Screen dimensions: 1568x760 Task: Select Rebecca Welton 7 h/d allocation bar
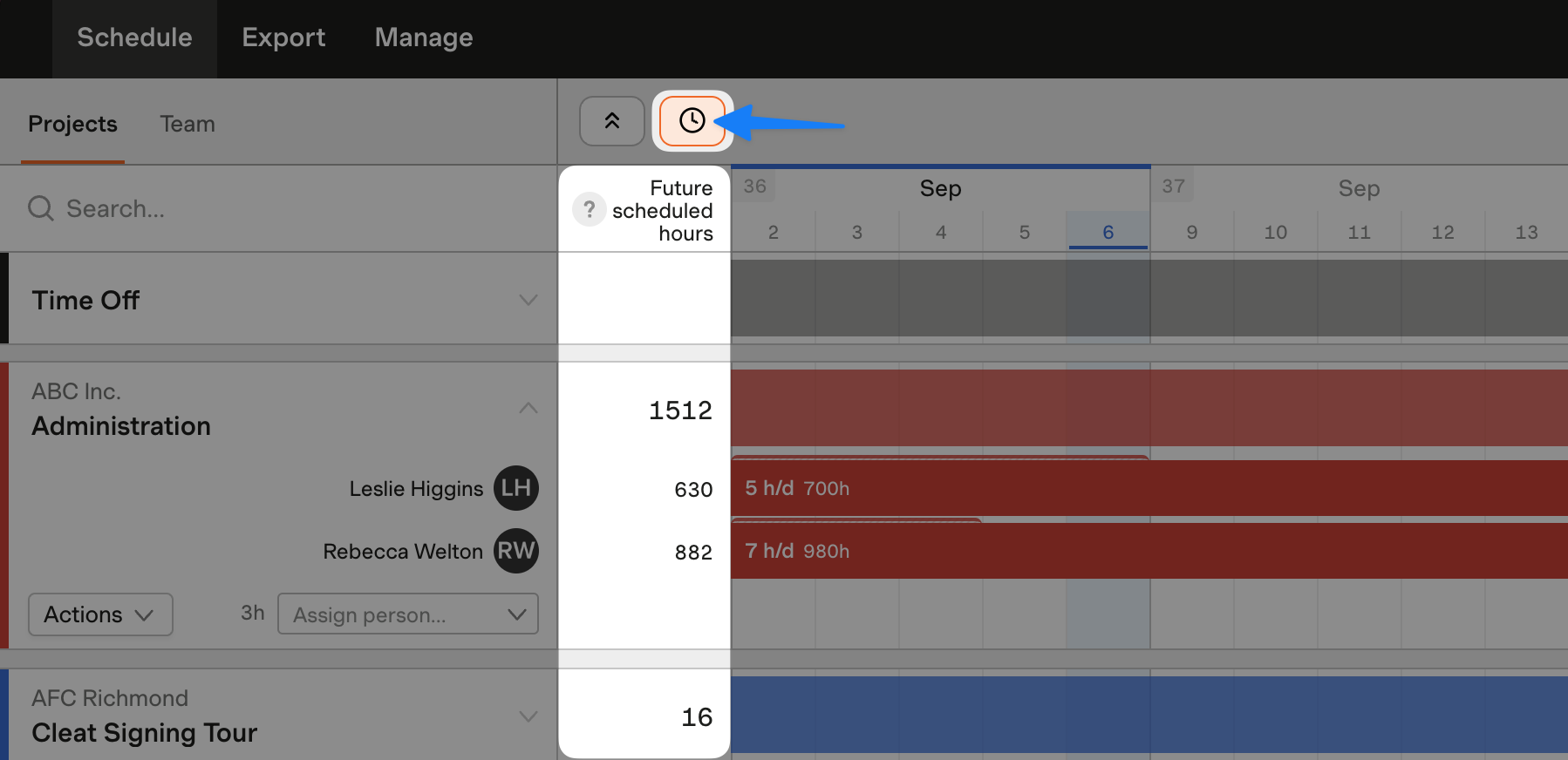click(x=1149, y=551)
